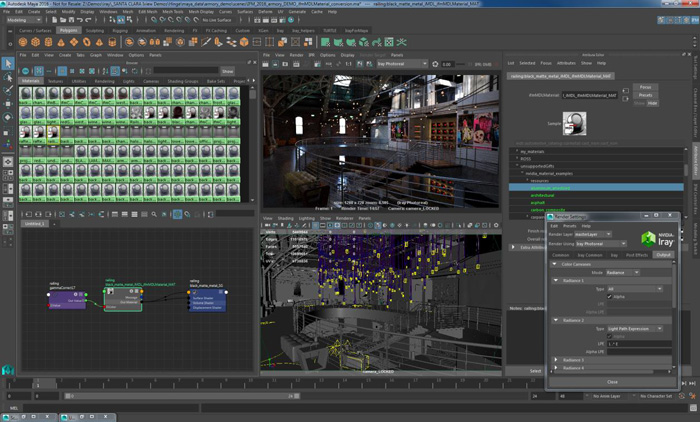
Task: Select the Paint Selection tool in toolbox
Action: pyautogui.click(x=8, y=90)
